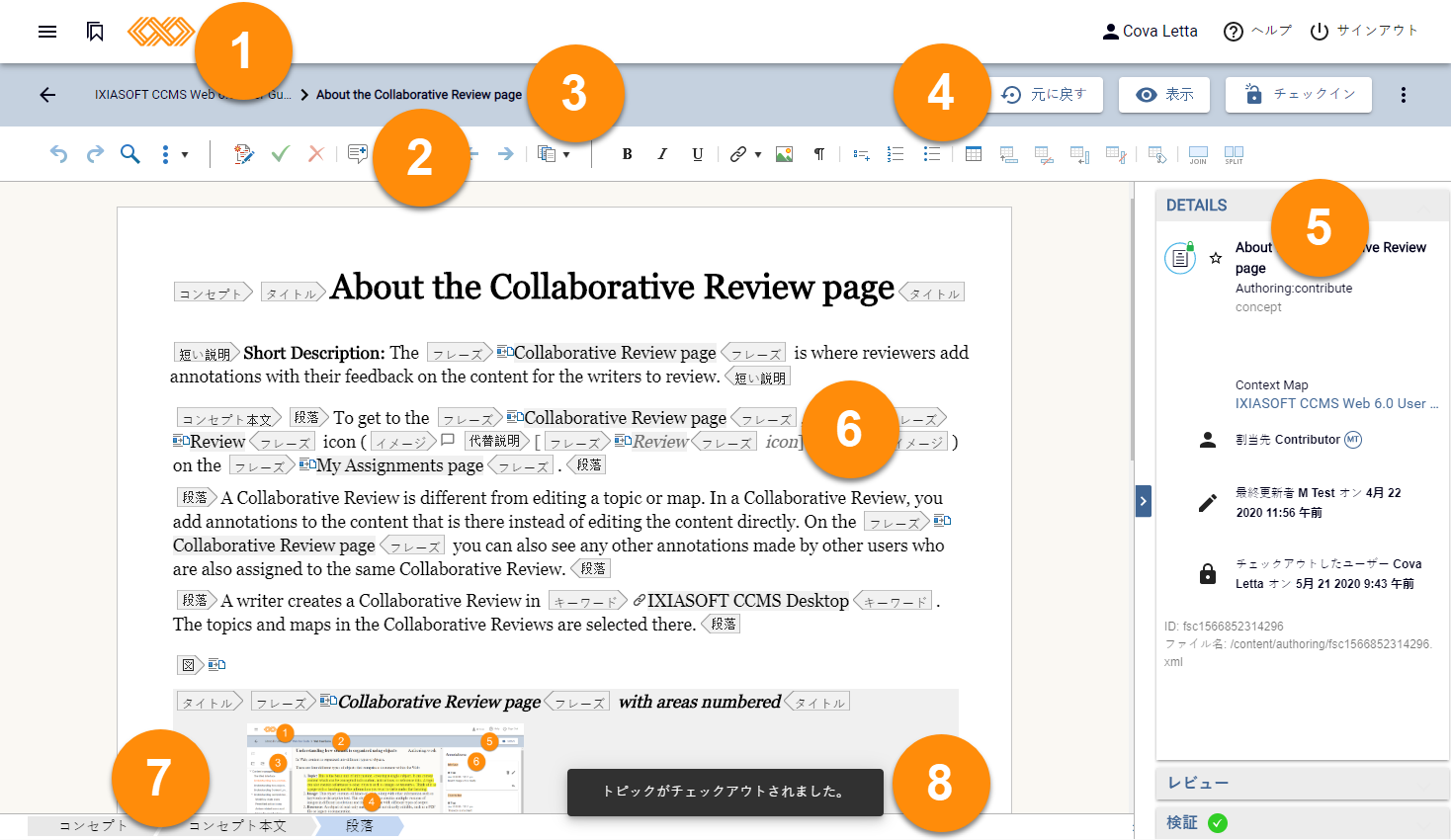Delete table column icon
The height and width of the screenshot is (840, 1451).
click(1116, 154)
